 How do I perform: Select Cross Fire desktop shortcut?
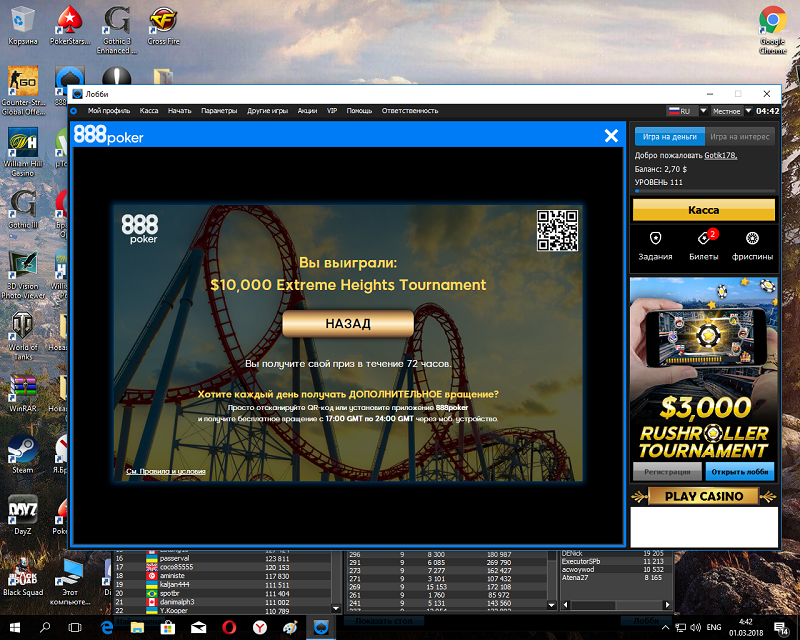tap(163, 26)
